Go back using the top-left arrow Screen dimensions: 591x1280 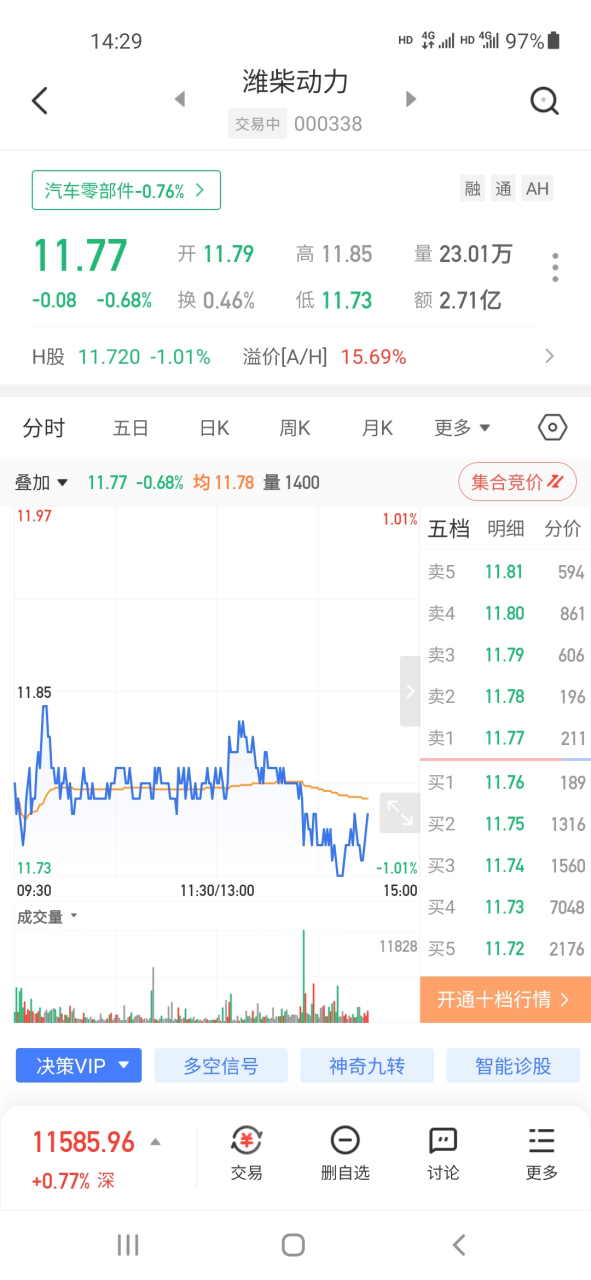coord(40,100)
